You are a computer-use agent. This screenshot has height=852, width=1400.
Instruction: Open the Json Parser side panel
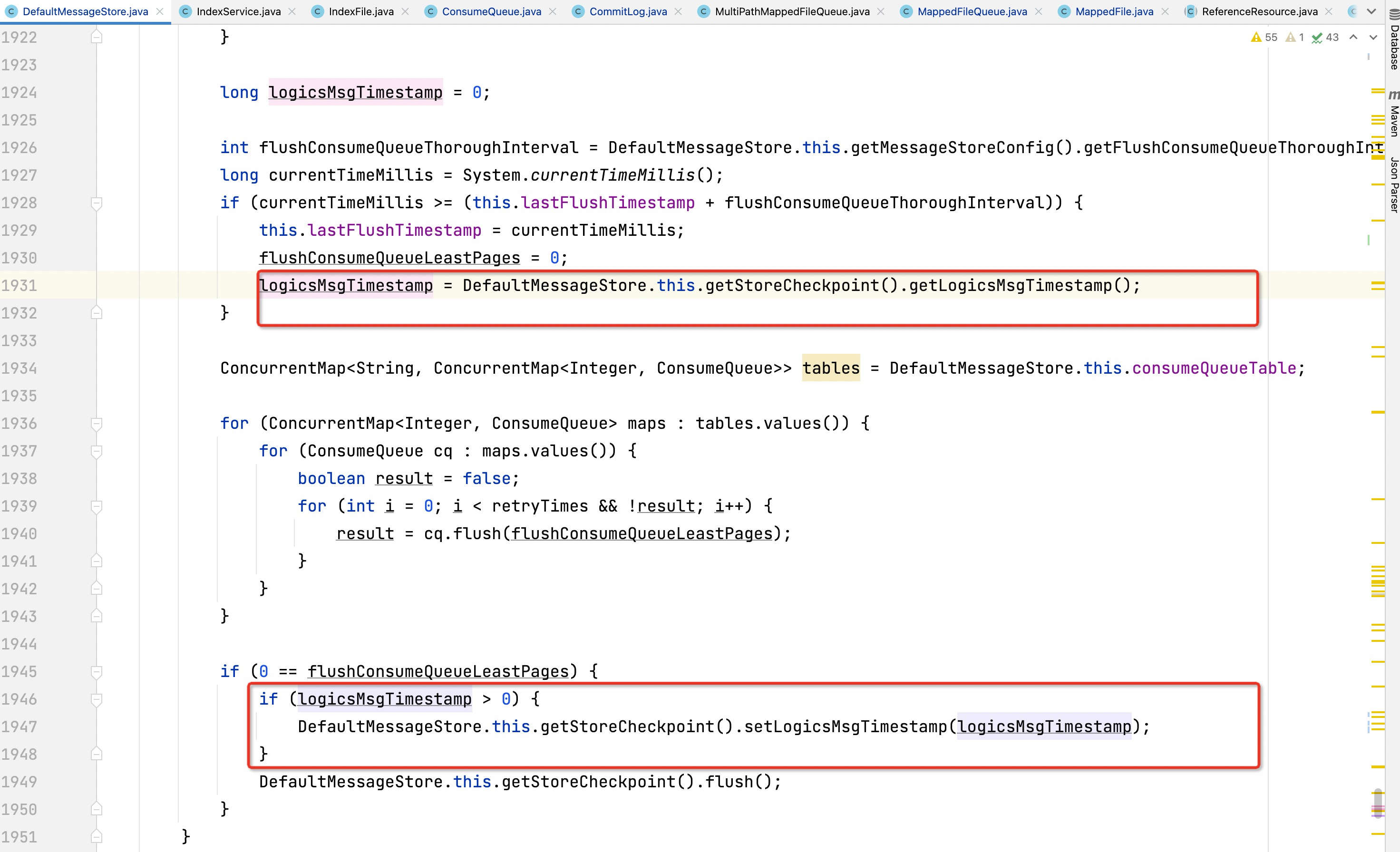point(1394,184)
